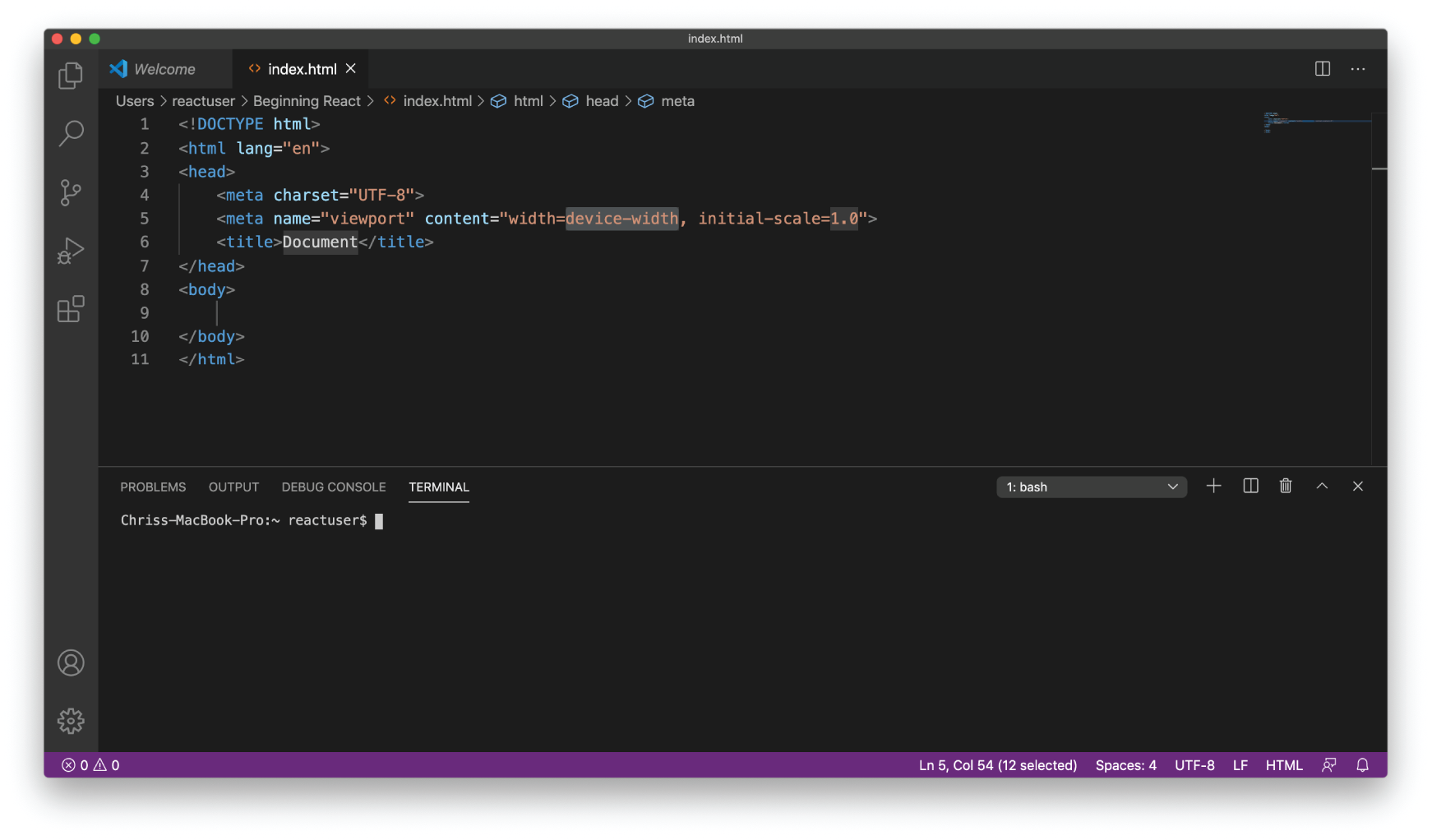This screenshot has width=1432, height=840.
Task: Open the Manage settings gear icon
Action: pyautogui.click(x=71, y=721)
